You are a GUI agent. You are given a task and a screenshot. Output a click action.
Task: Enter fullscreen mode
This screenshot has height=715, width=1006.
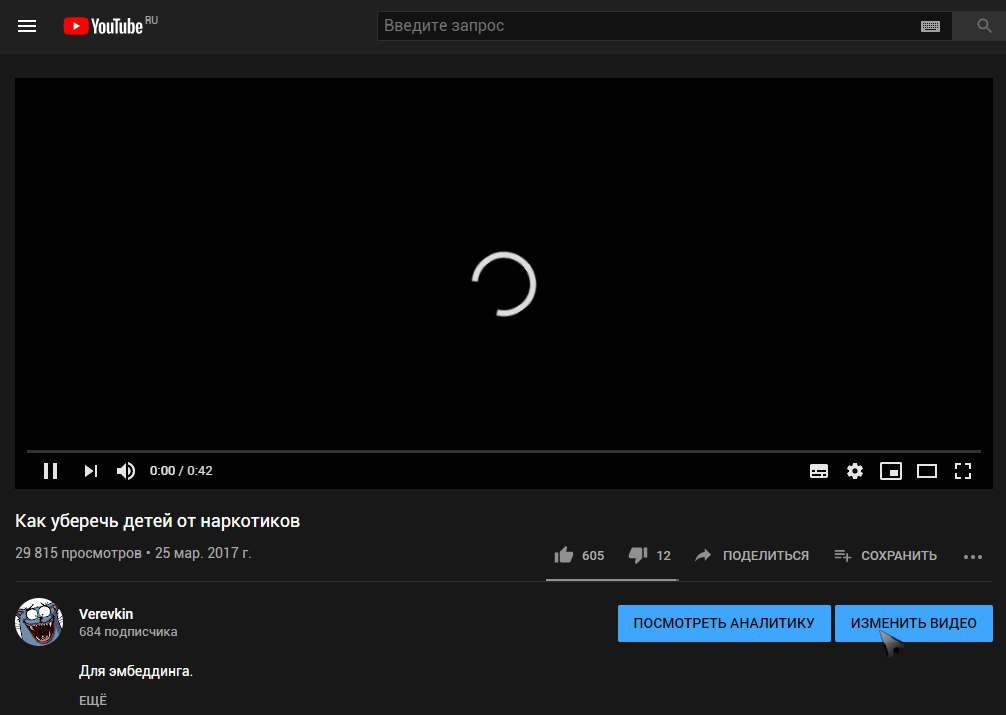pyautogui.click(x=962, y=471)
